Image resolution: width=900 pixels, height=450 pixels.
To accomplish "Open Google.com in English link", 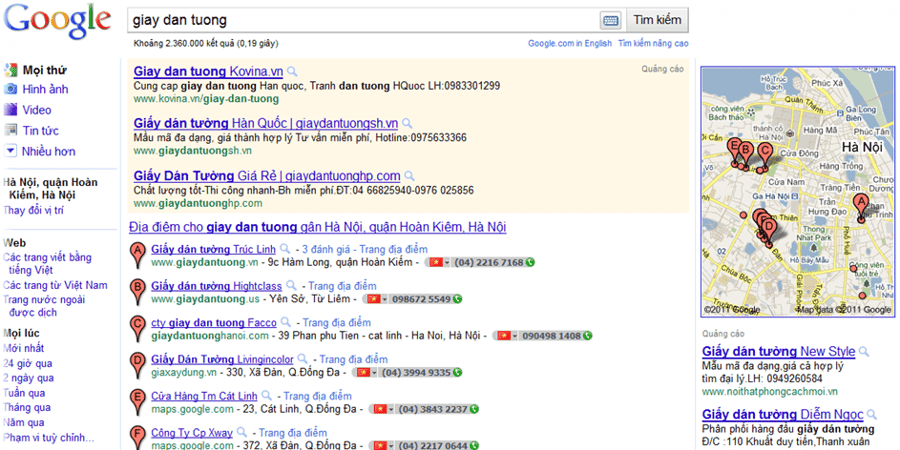I will click(570, 44).
